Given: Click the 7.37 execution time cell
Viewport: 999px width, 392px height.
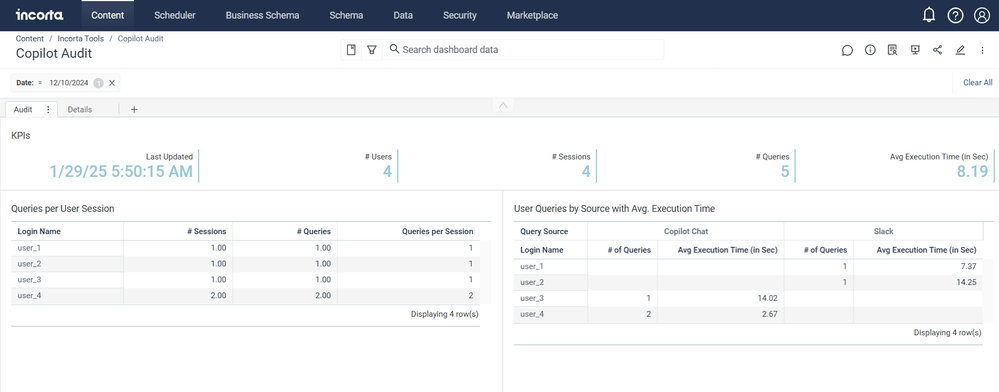Looking at the screenshot, I should pos(967,266).
